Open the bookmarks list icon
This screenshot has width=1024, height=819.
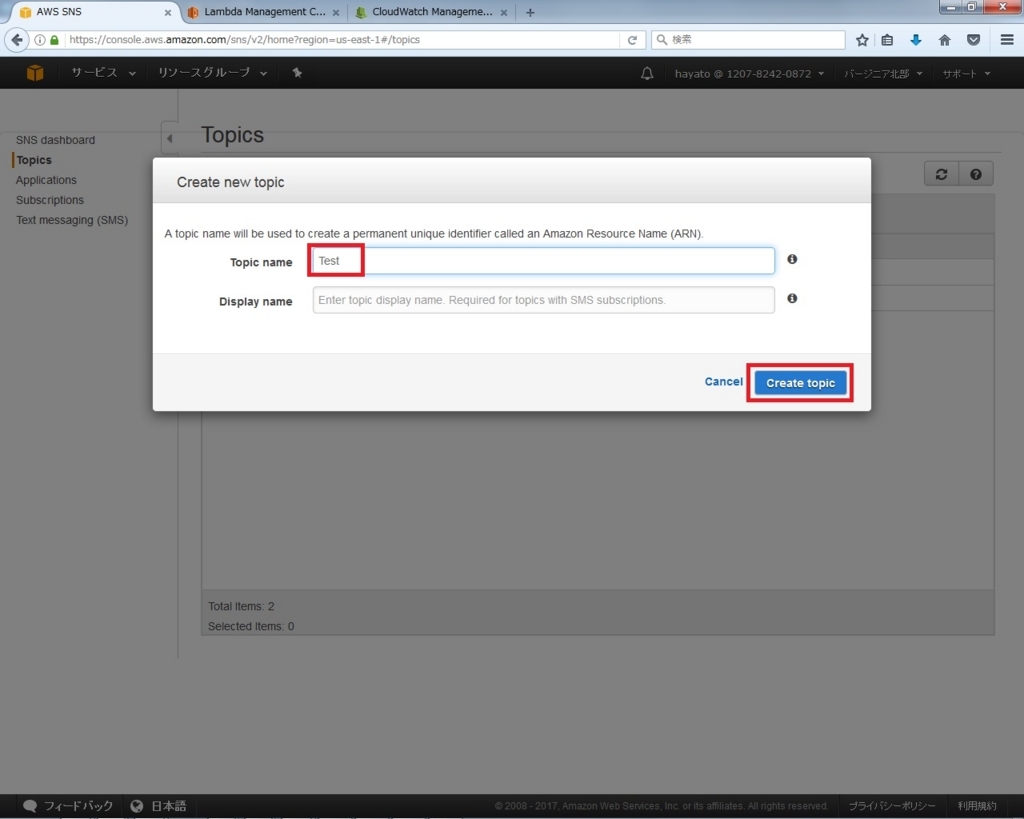(887, 40)
